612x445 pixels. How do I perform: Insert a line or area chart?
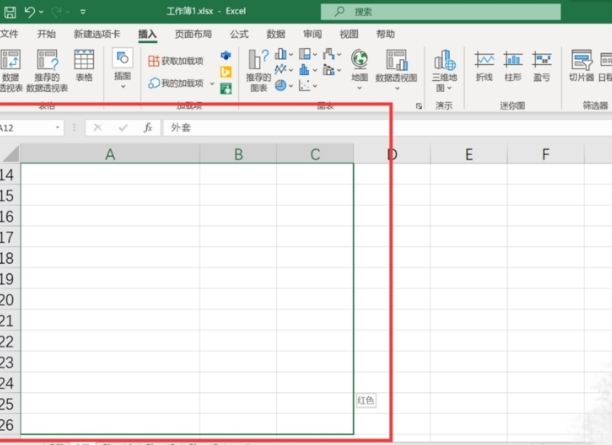(284, 70)
